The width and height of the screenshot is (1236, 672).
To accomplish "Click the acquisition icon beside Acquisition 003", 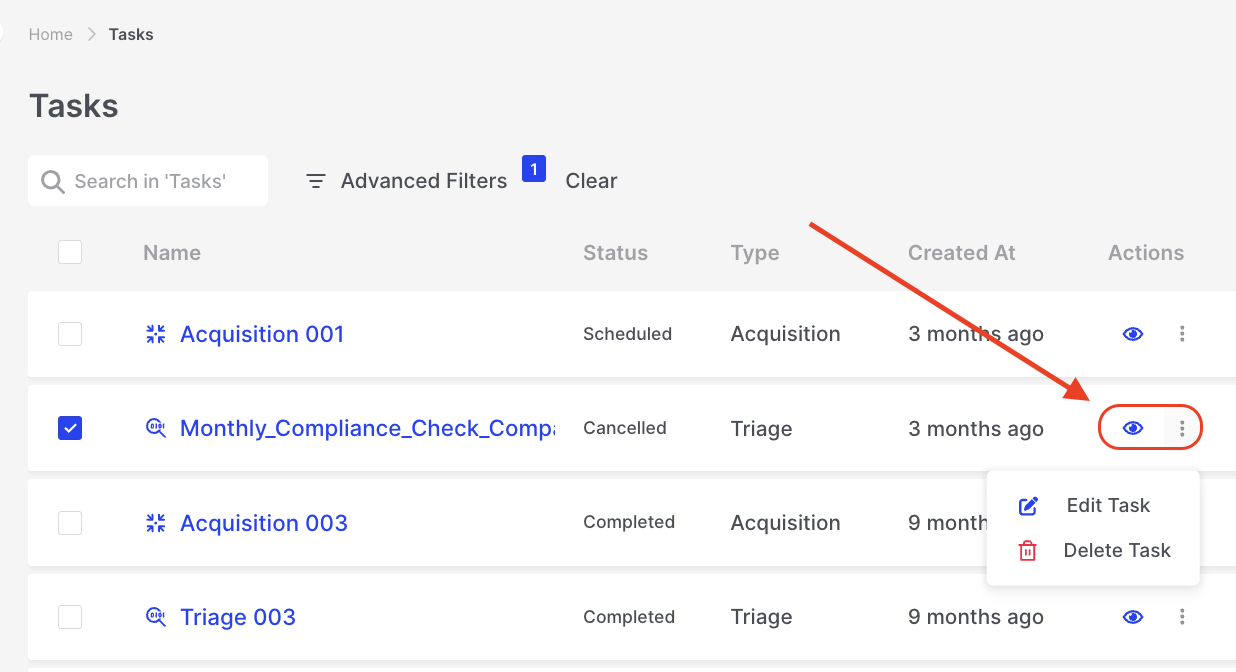I will tap(155, 523).
